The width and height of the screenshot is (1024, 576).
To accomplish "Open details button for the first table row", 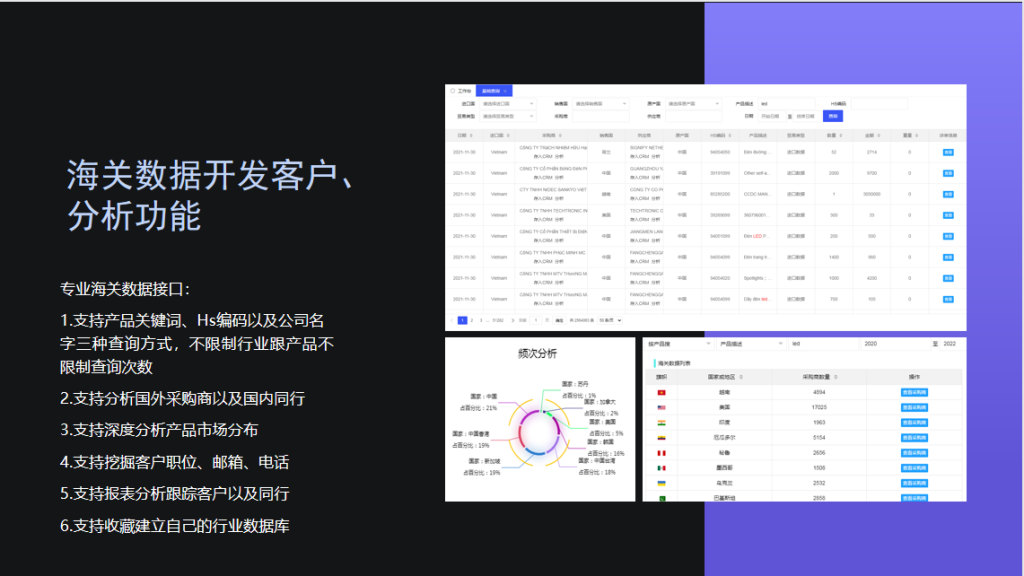I will coord(948,152).
